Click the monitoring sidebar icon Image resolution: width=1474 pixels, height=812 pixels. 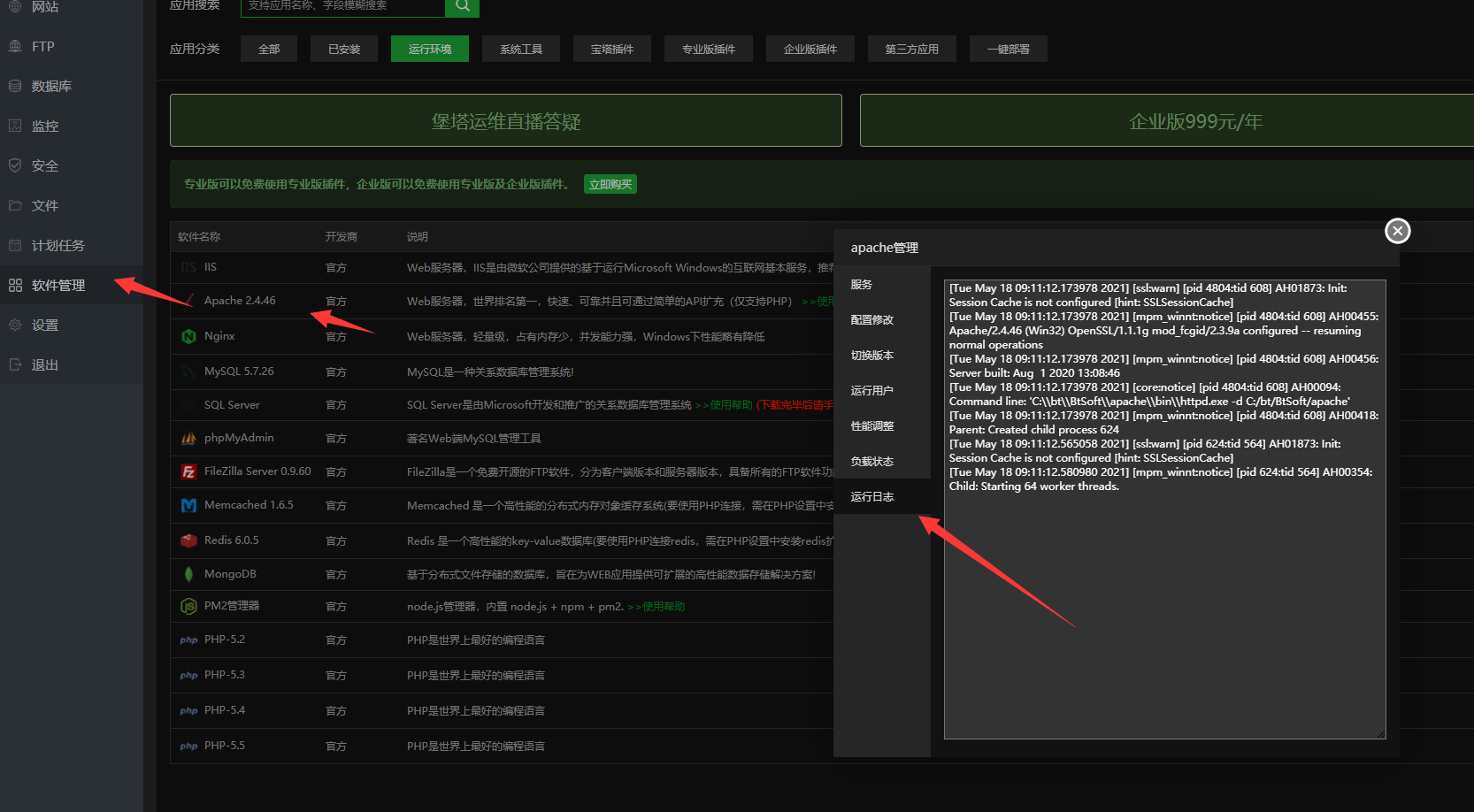pos(15,126)
